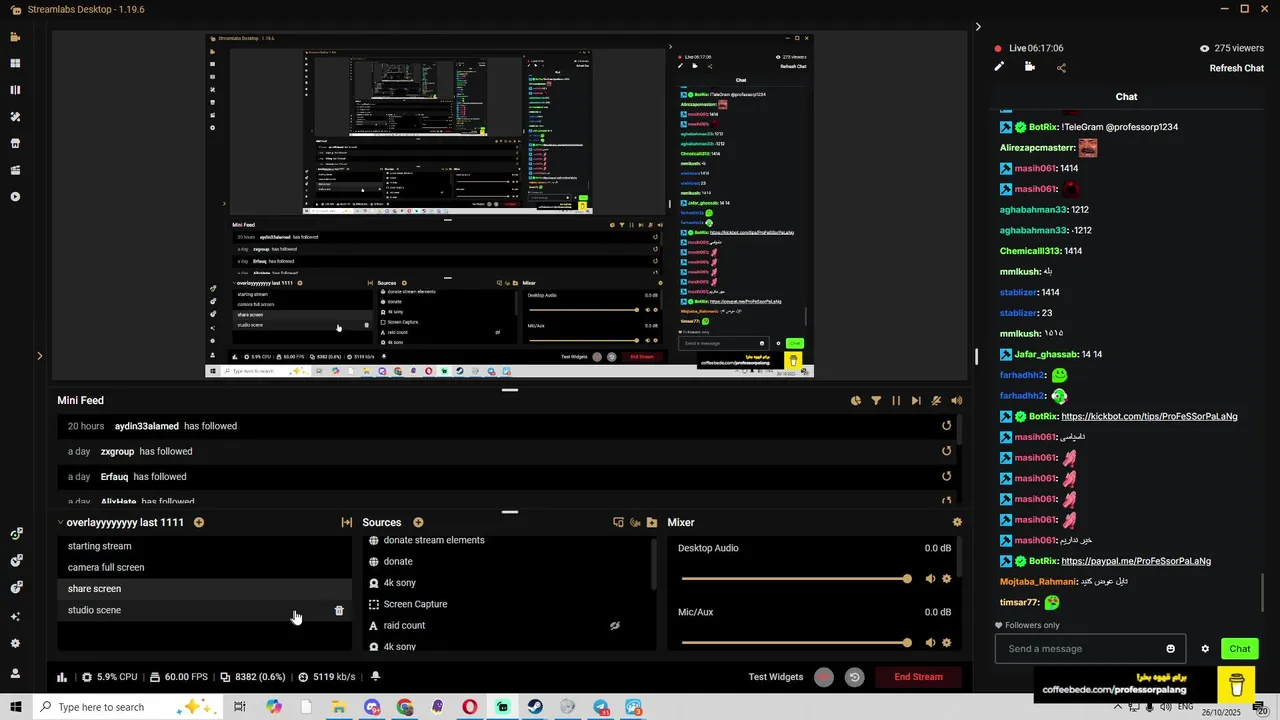The width and height of the screenshot is (1280, 720).
Task: Click the Test Widgets button
Action: tap(776, 677)
